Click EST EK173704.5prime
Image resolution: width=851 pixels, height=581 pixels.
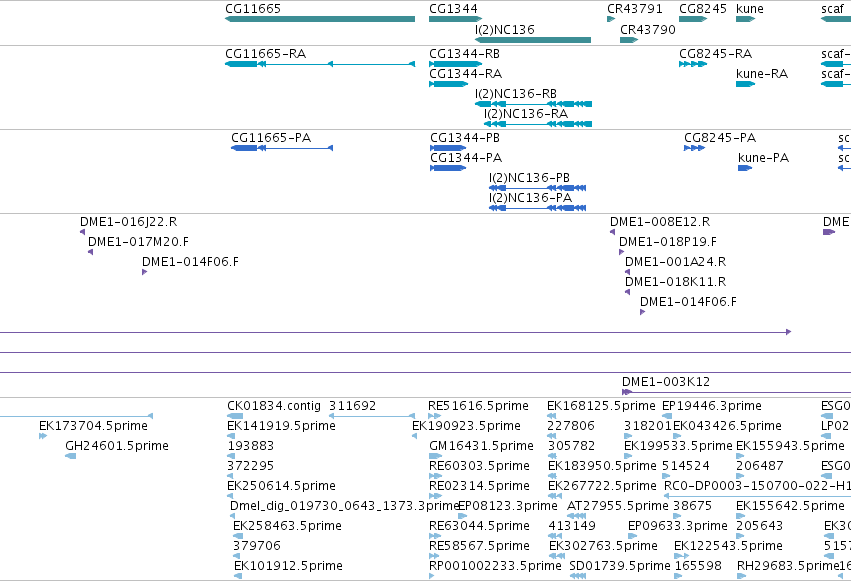click(x=43, y=436)
